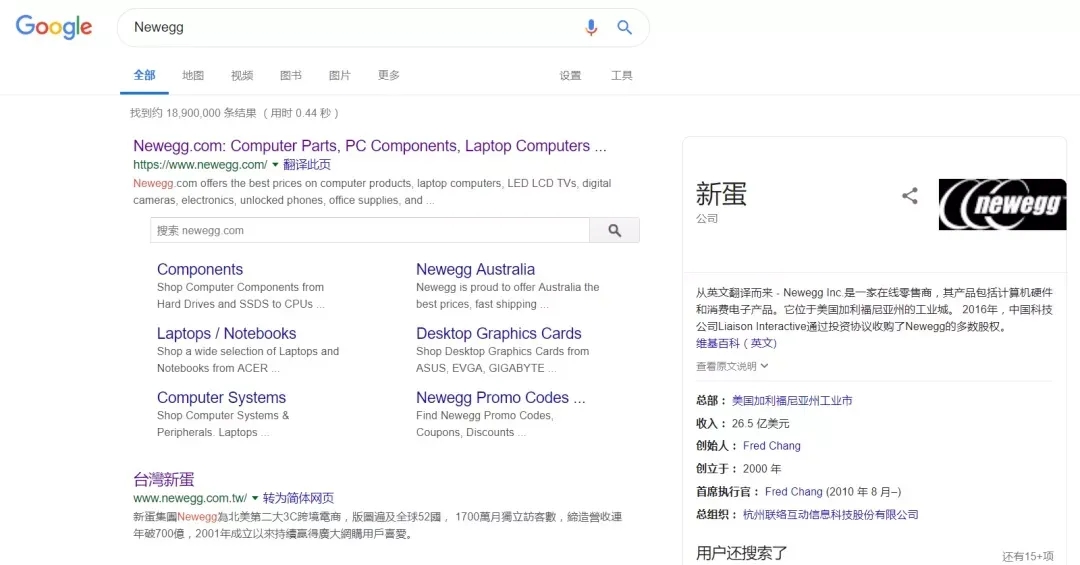Open the Components sitelink
Image resolution: width=1080 pixels, height=565 pixels.
click(x=200, y=269)
